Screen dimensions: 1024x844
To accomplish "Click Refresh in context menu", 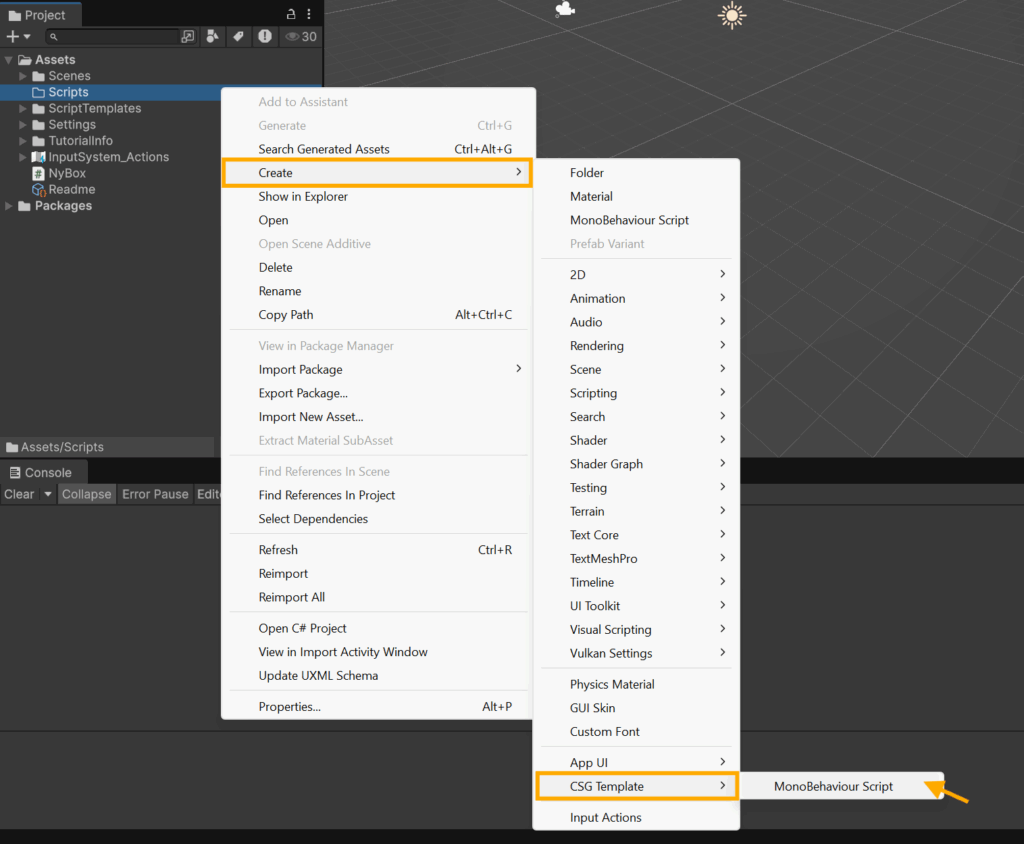I will click(x=378, y=550).
